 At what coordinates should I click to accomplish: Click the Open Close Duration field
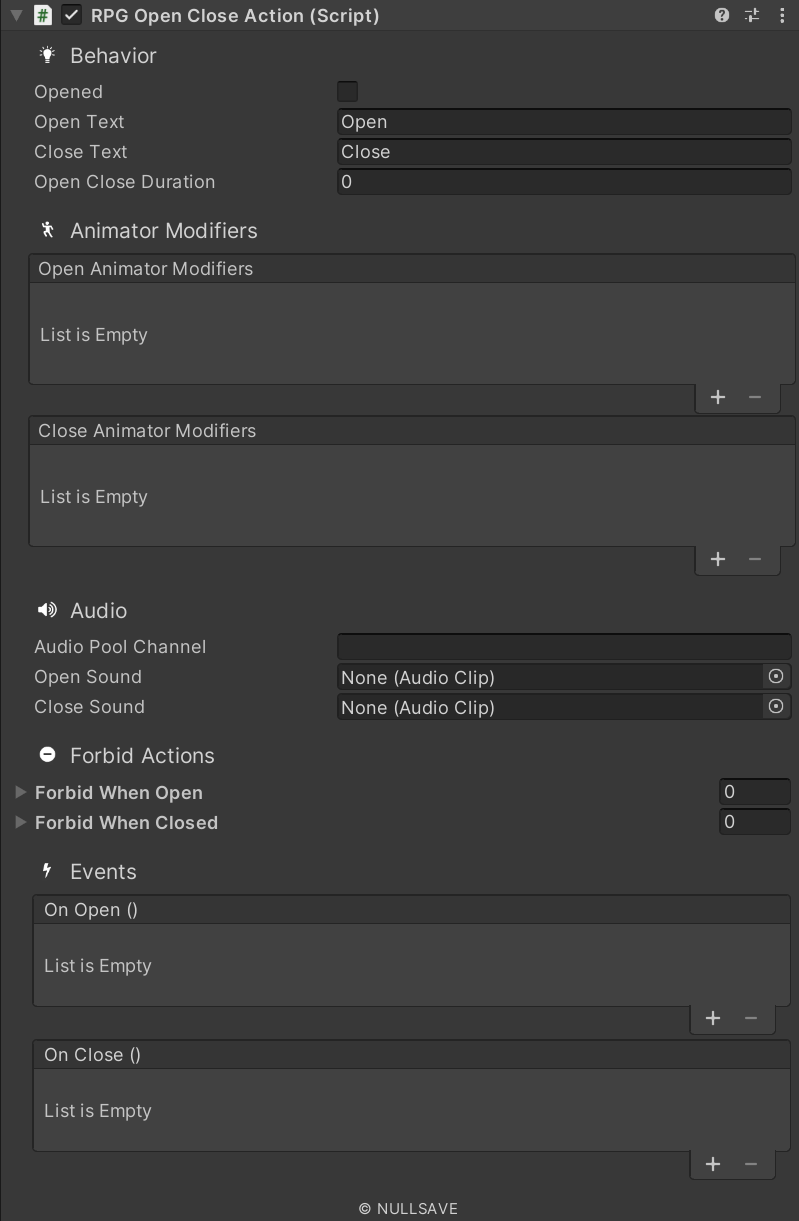[564, 182]
